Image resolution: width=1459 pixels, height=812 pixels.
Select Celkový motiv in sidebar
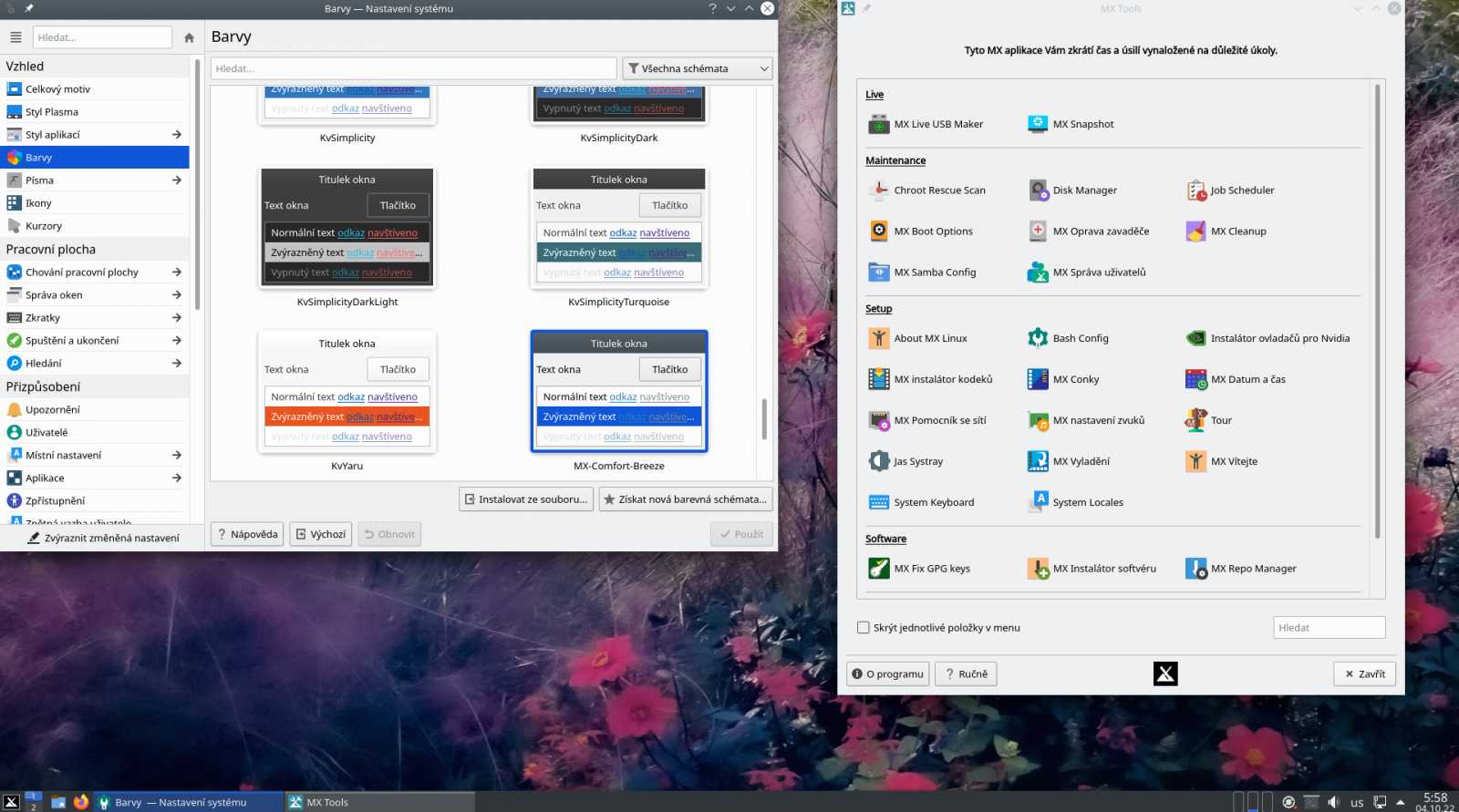coord(95,89)
